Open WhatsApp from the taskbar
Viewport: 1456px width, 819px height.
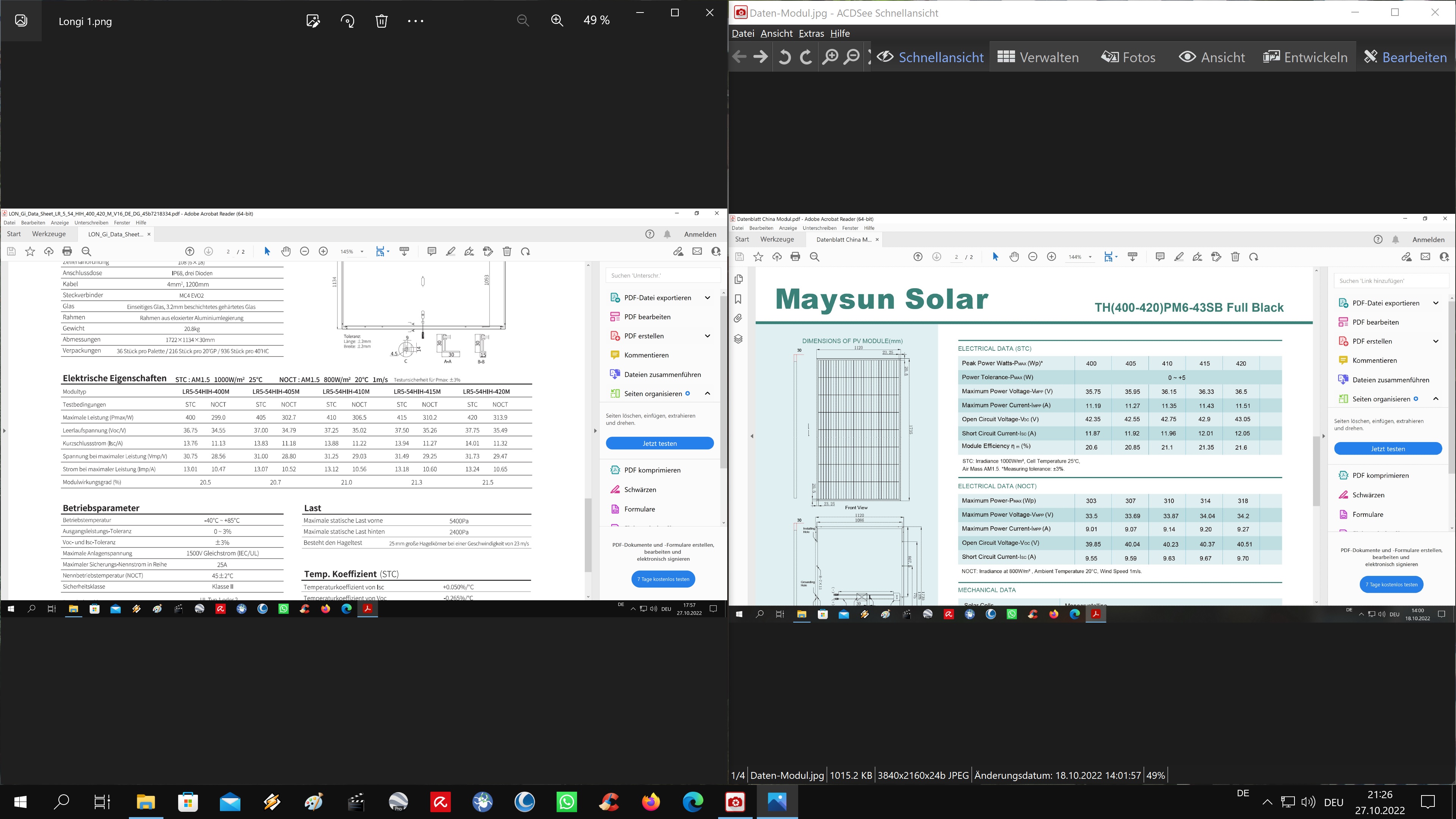pos(566,802)
